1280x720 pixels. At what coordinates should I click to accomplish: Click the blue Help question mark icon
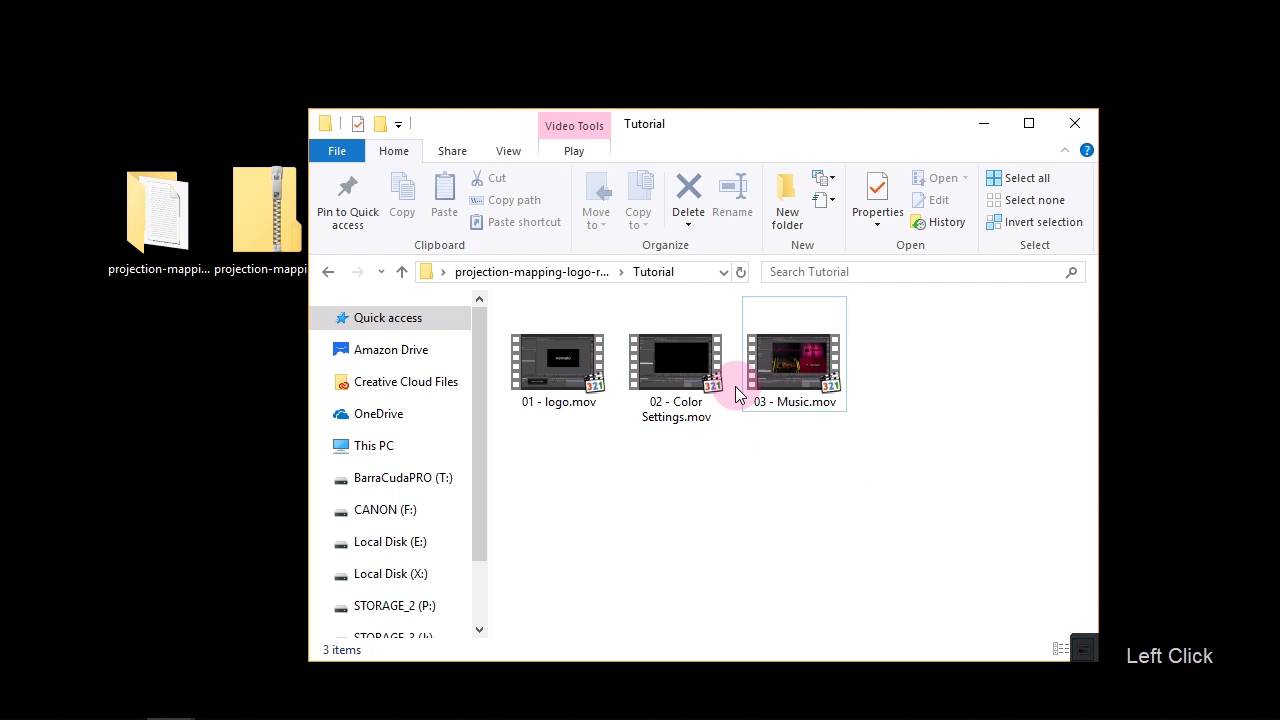tap(1086, 150)
